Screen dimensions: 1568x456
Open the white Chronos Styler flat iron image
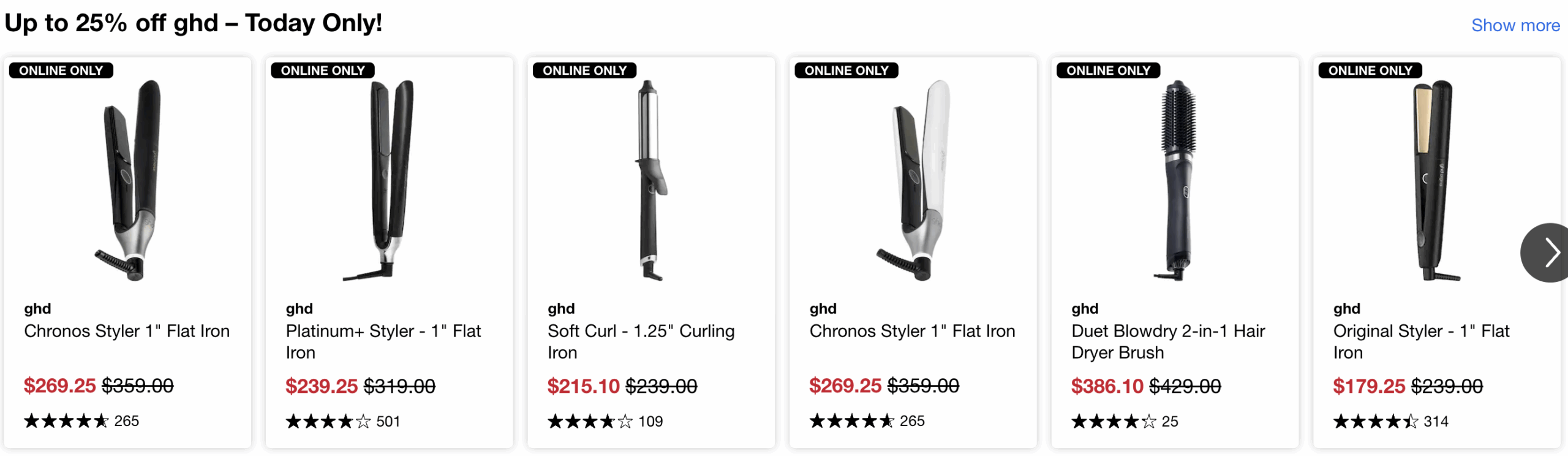(913, 180)
